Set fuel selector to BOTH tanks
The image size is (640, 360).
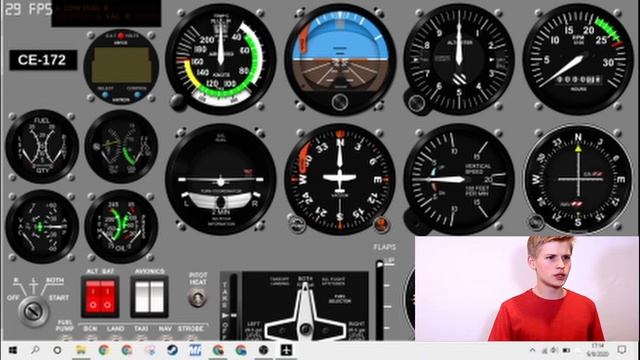click(x=305, y=279)
